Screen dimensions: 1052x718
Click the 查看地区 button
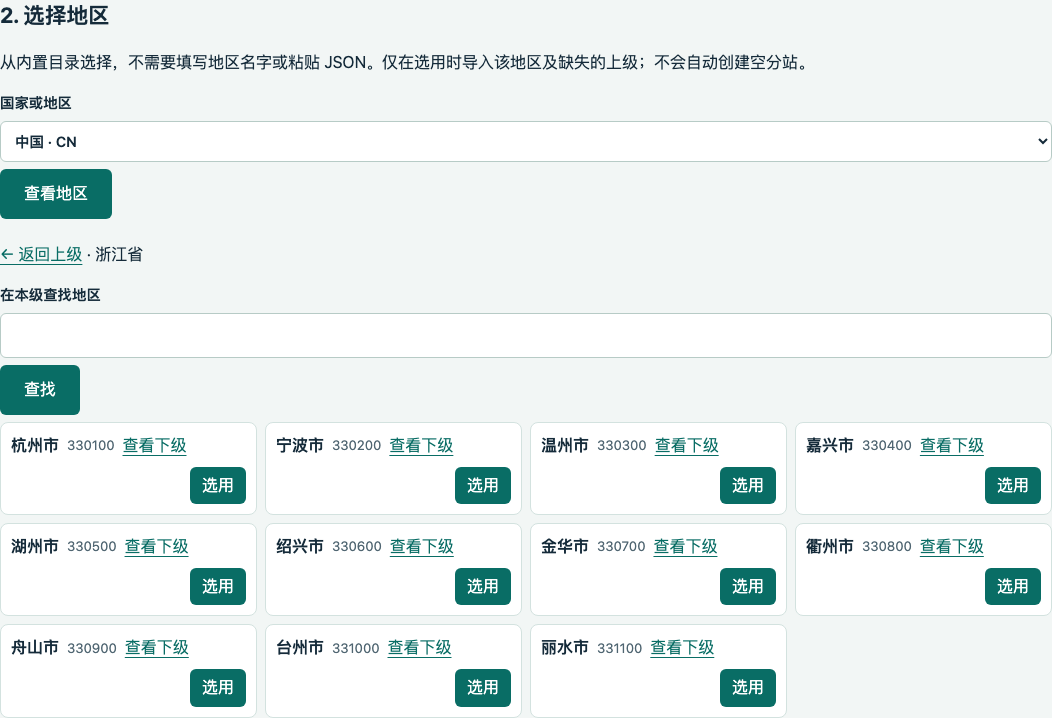pyautogui.click(x=56, y=194)
